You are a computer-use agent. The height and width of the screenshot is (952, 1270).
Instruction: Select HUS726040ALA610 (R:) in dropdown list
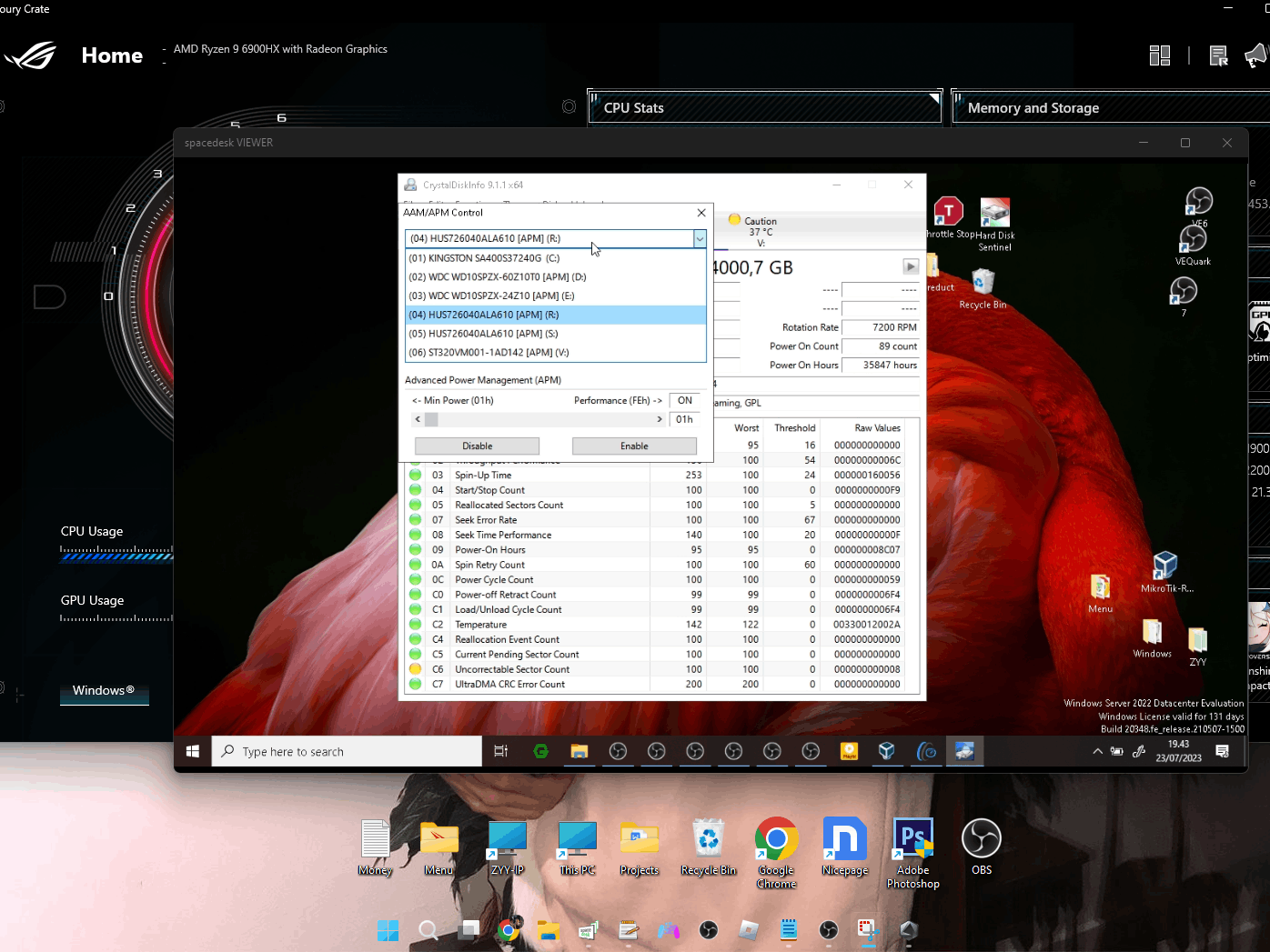[555, 315]
